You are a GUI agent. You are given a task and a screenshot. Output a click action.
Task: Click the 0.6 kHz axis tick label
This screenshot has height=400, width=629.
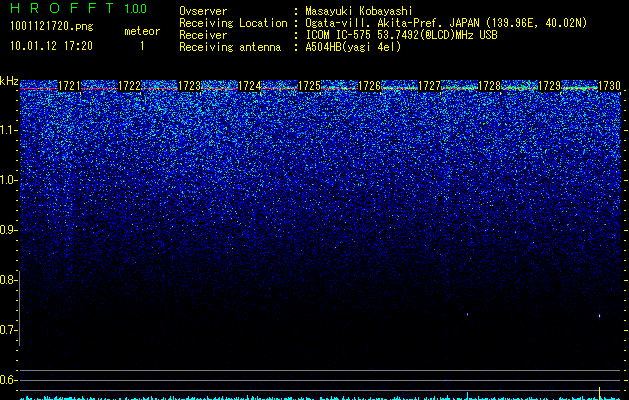click(x=8, y=380)
